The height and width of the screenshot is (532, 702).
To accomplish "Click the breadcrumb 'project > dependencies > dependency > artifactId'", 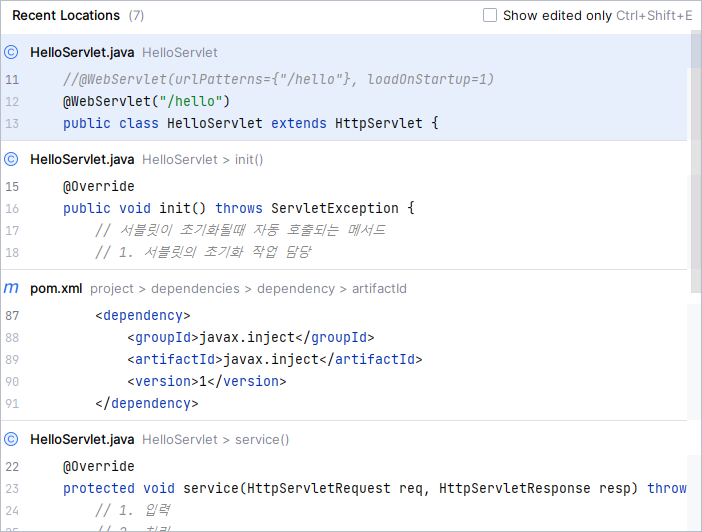I will pyautogui.click(x=248, y=288).
